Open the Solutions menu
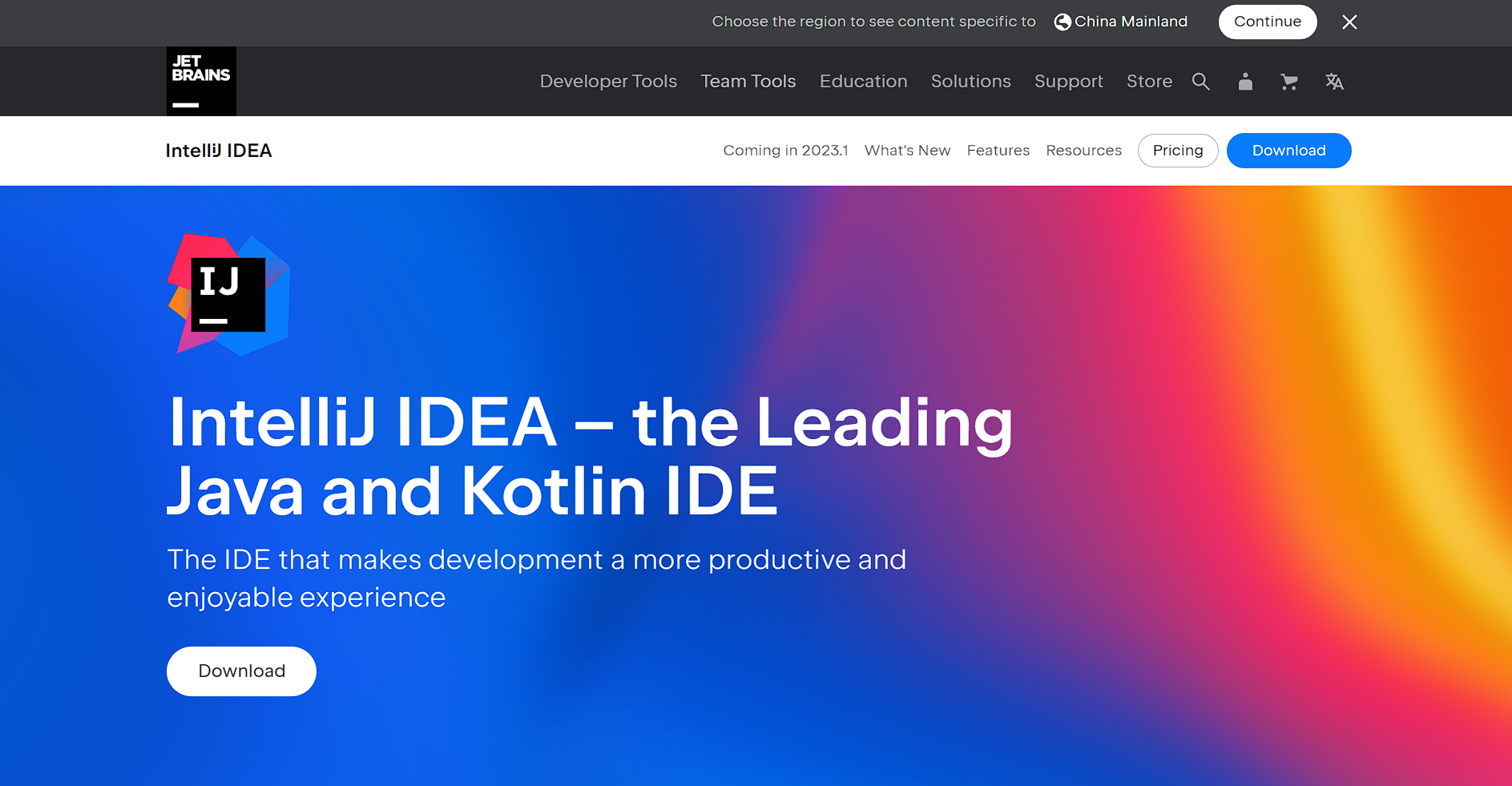The height and width of the screenshot is (786, 1512). pyautogui.click(x=971, y=81)
